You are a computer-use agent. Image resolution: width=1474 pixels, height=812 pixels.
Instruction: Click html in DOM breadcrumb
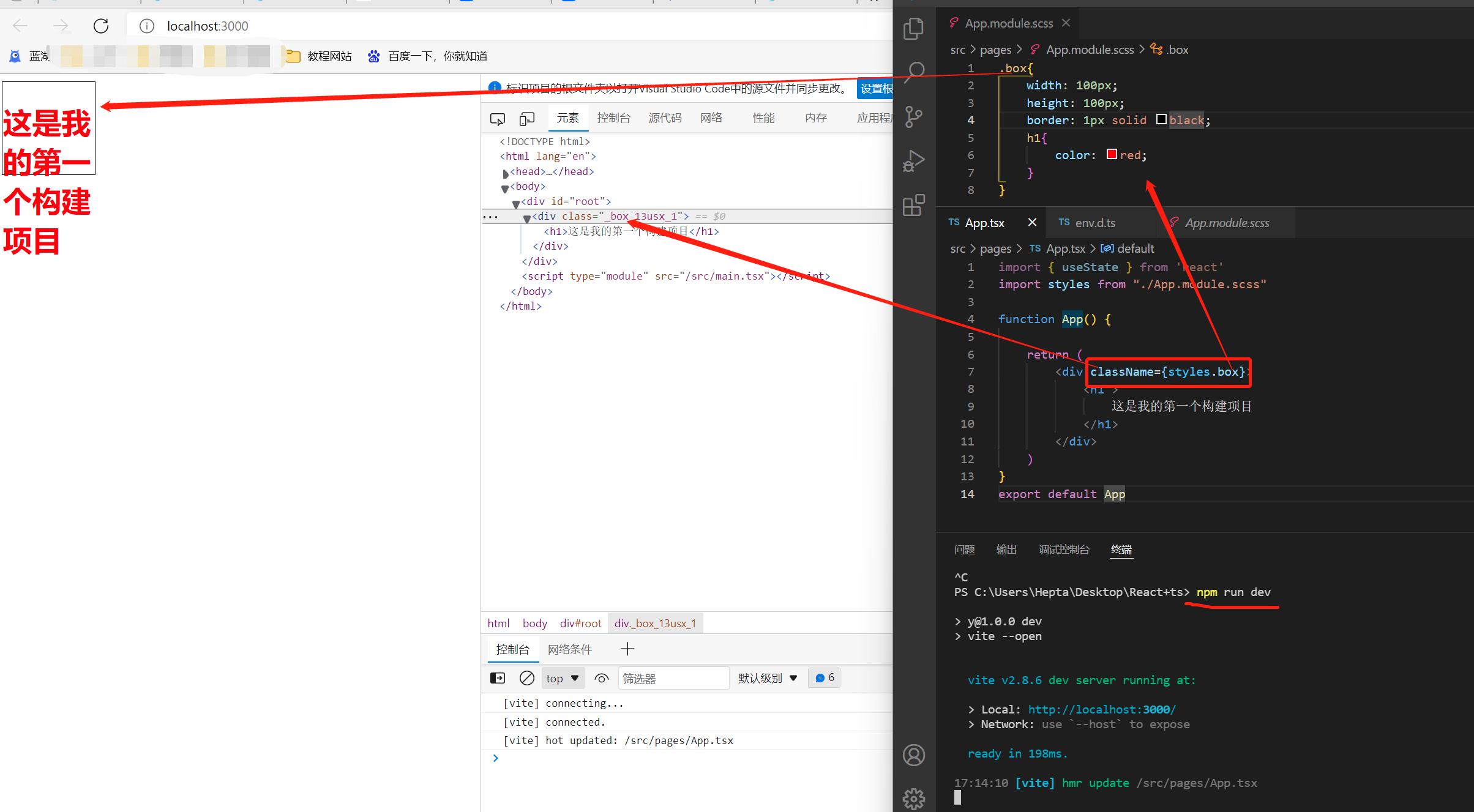coord(498,623)
